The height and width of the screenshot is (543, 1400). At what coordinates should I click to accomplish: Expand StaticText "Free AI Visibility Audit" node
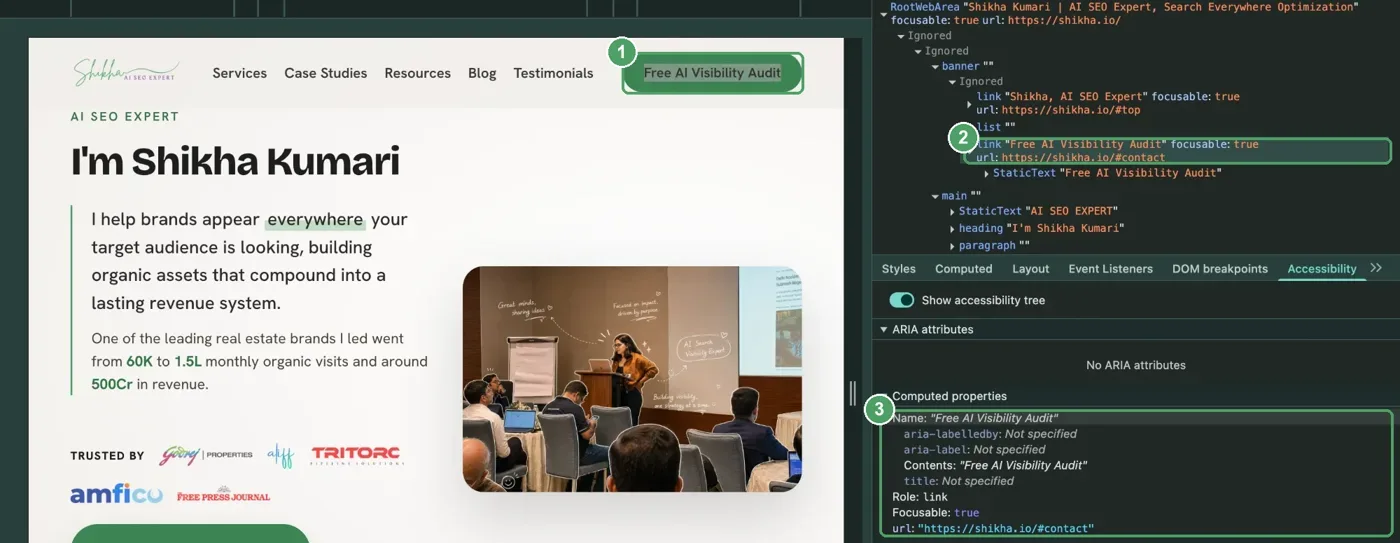986,173
